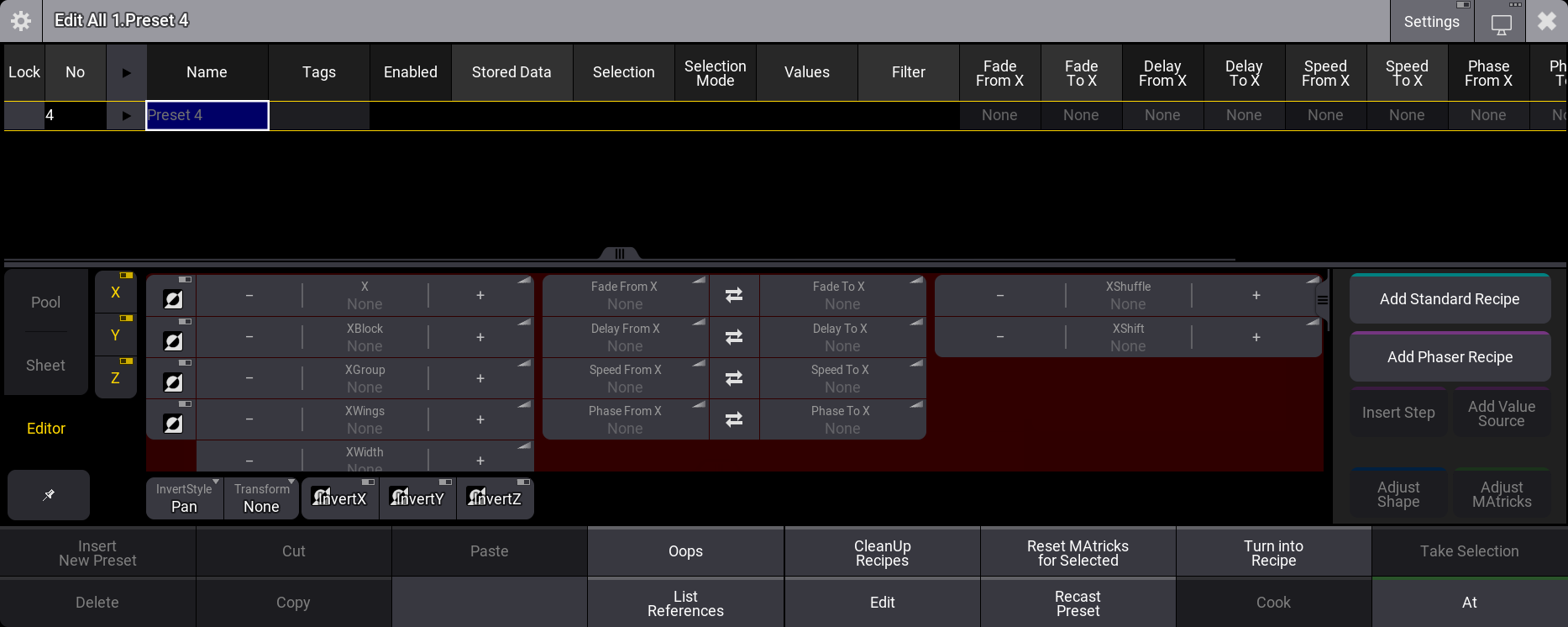Select the Y axis toggle

pyautogui.click(x=116, y=335)
